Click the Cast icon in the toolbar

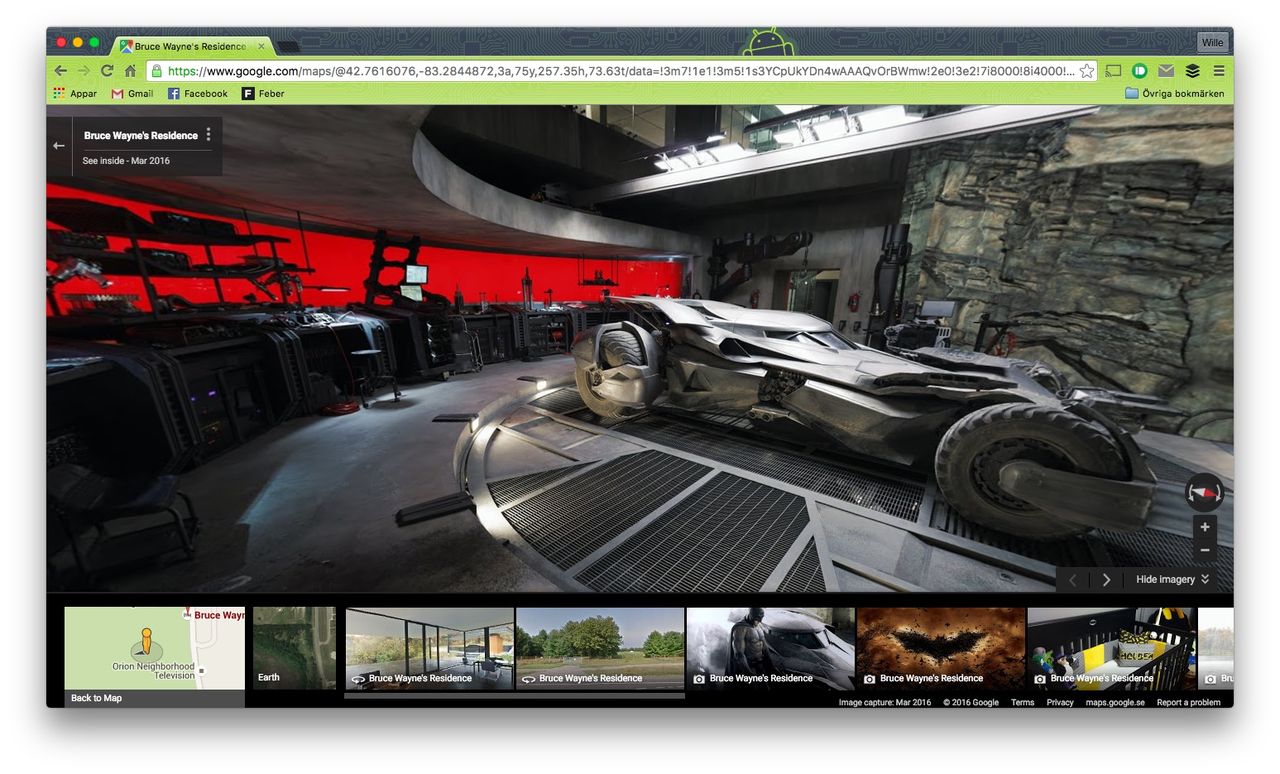(1113, 71)
